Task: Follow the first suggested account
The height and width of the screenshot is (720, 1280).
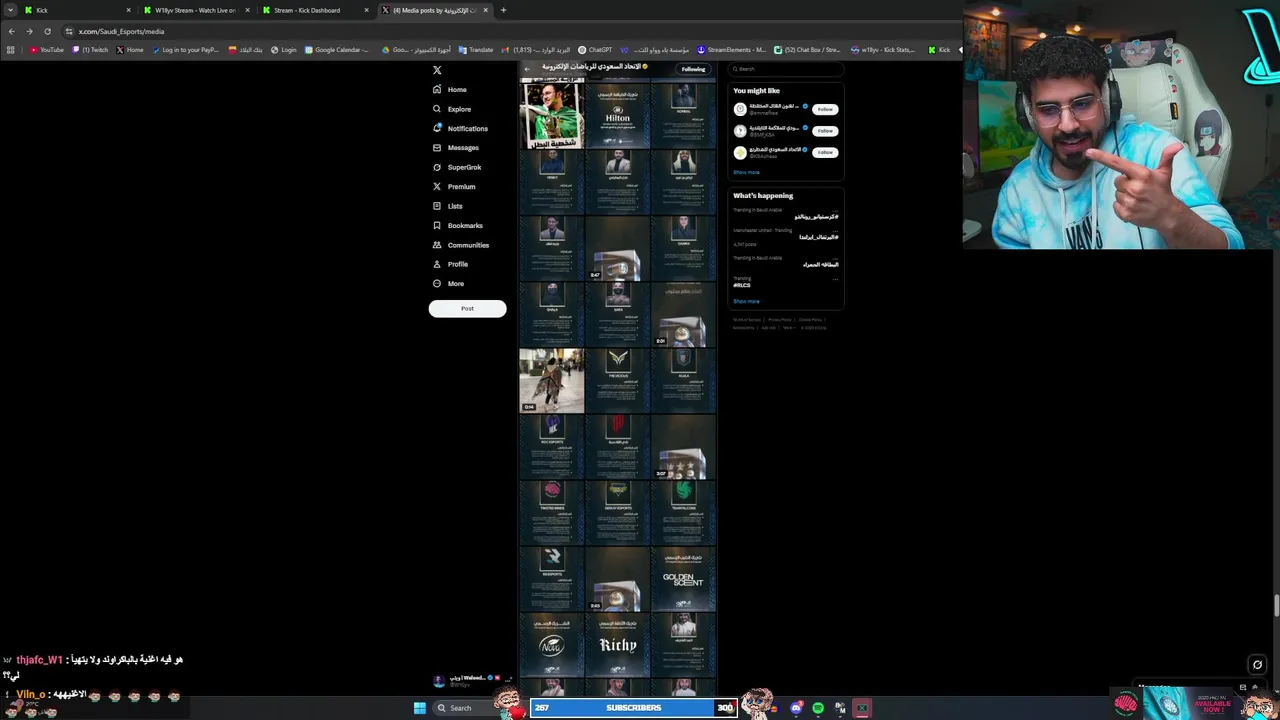Action: point(824,109)
